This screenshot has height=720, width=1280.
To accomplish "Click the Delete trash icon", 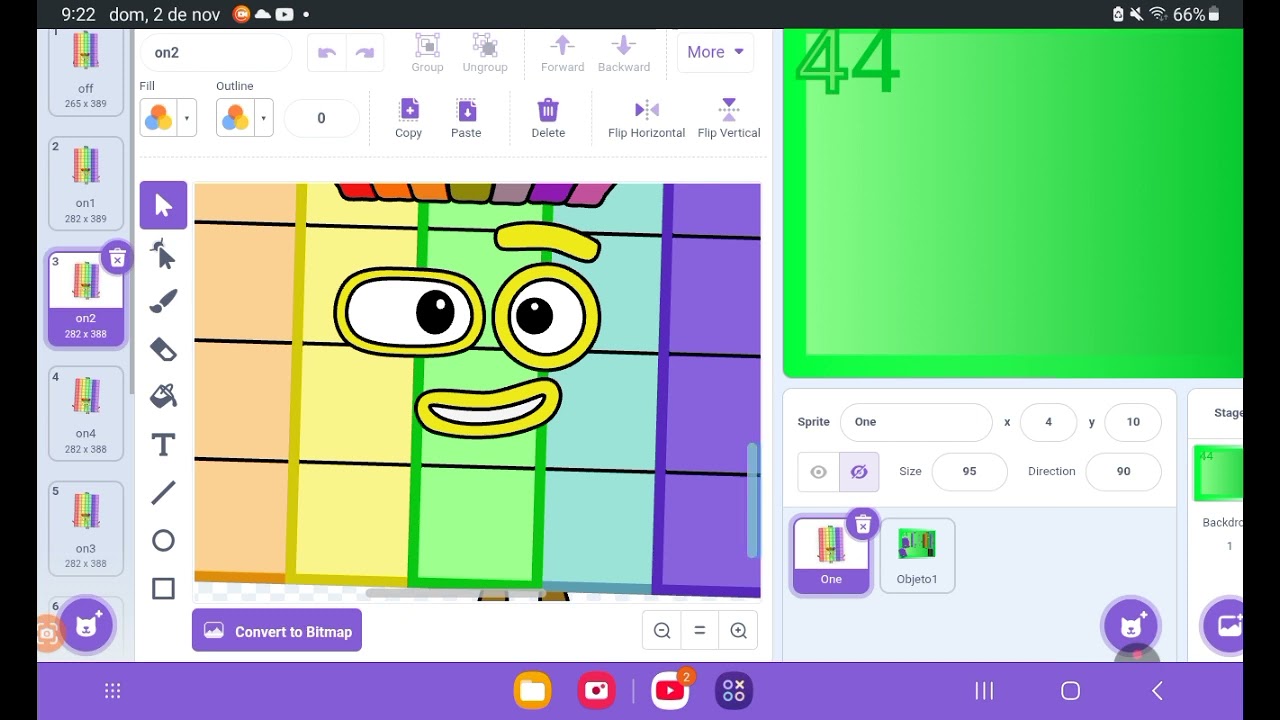I will click(548, 110).
